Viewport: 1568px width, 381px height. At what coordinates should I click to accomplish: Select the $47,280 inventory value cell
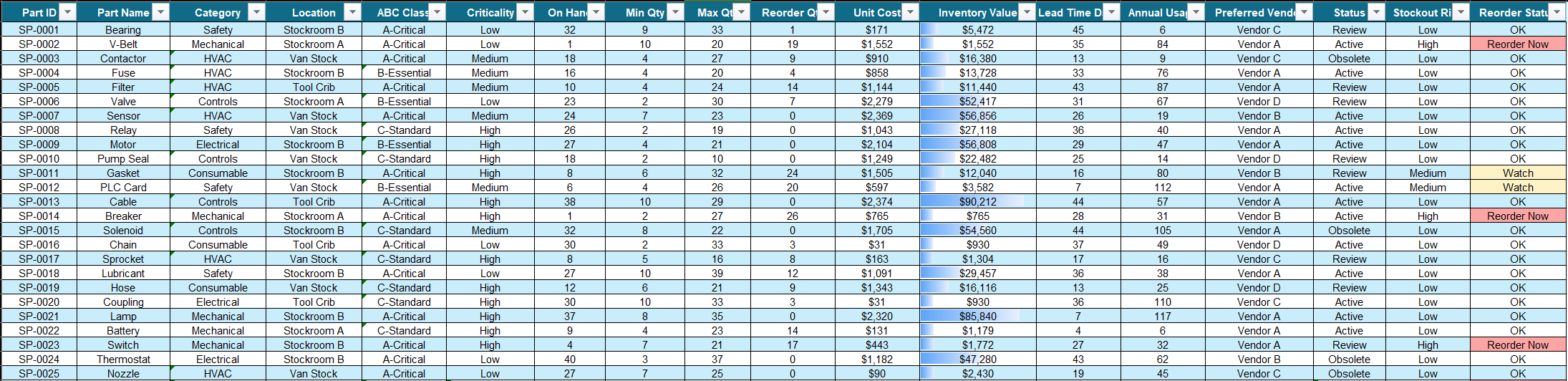tap(977, 360)
